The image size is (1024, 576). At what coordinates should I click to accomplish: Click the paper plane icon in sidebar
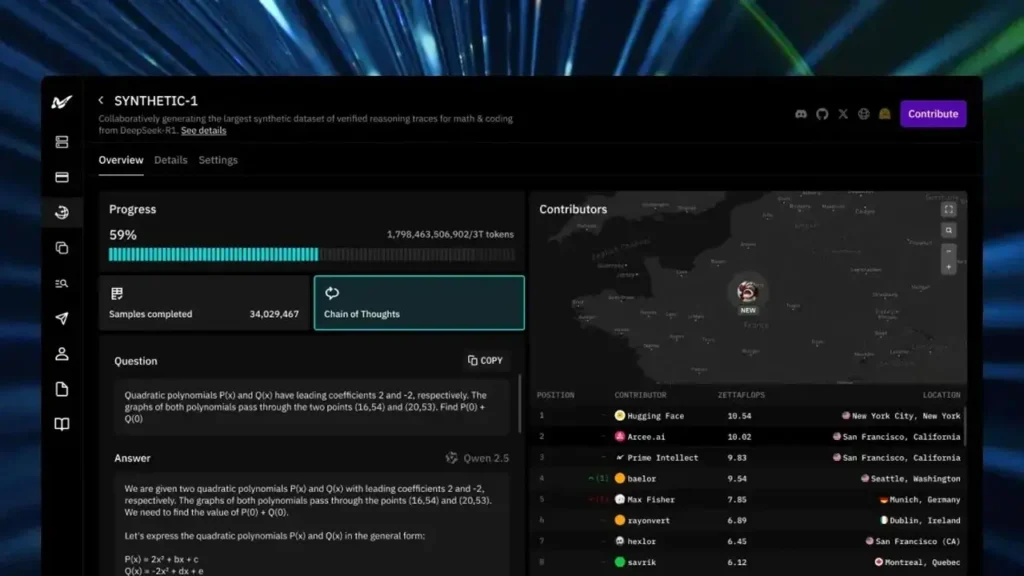coord(61,318)
